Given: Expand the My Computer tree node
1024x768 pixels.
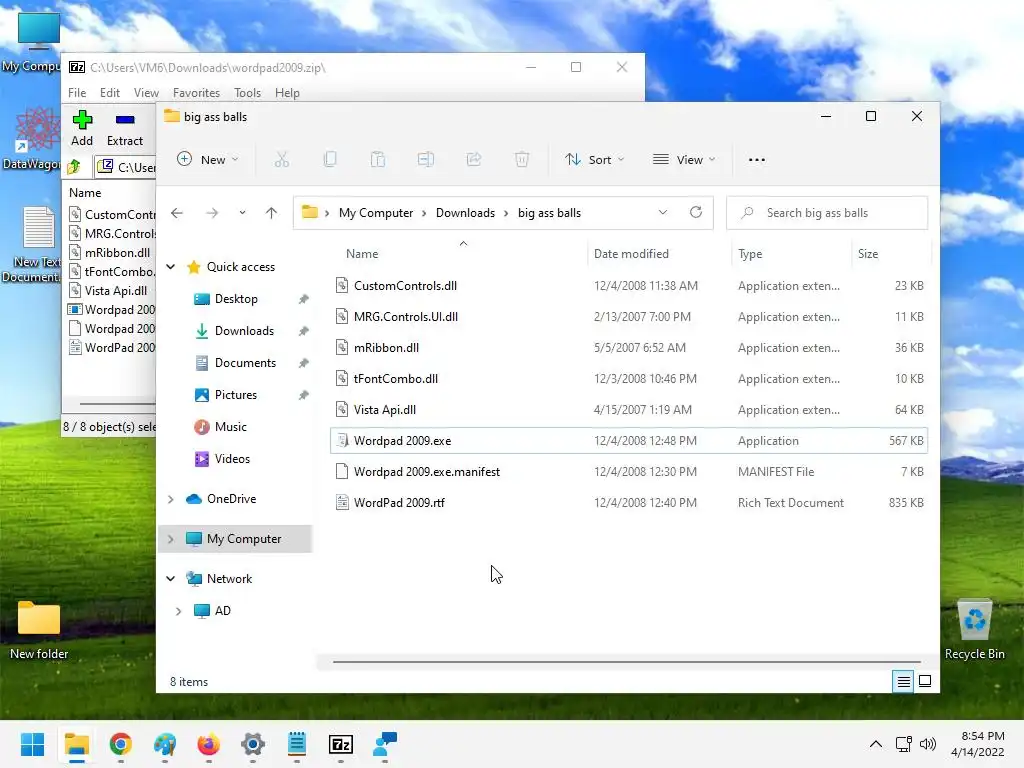Looking at the screenshot, I should pyautogui.click(x=171, y=539).
